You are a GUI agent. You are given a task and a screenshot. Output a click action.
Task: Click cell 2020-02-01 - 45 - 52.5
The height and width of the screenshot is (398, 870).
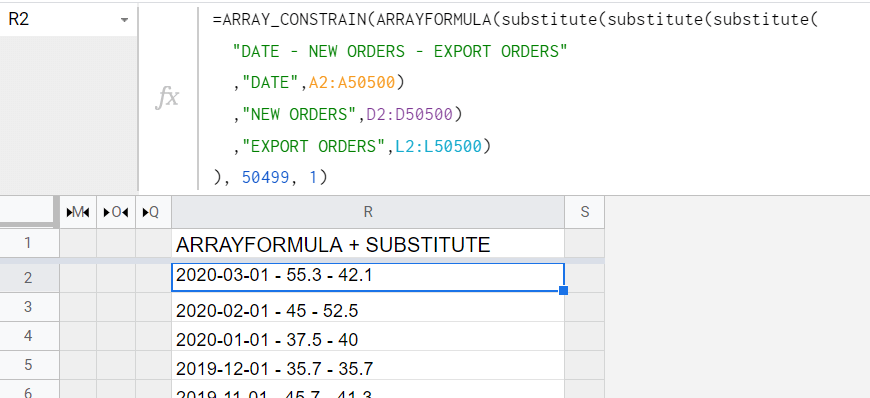click(x=368, y=308)
